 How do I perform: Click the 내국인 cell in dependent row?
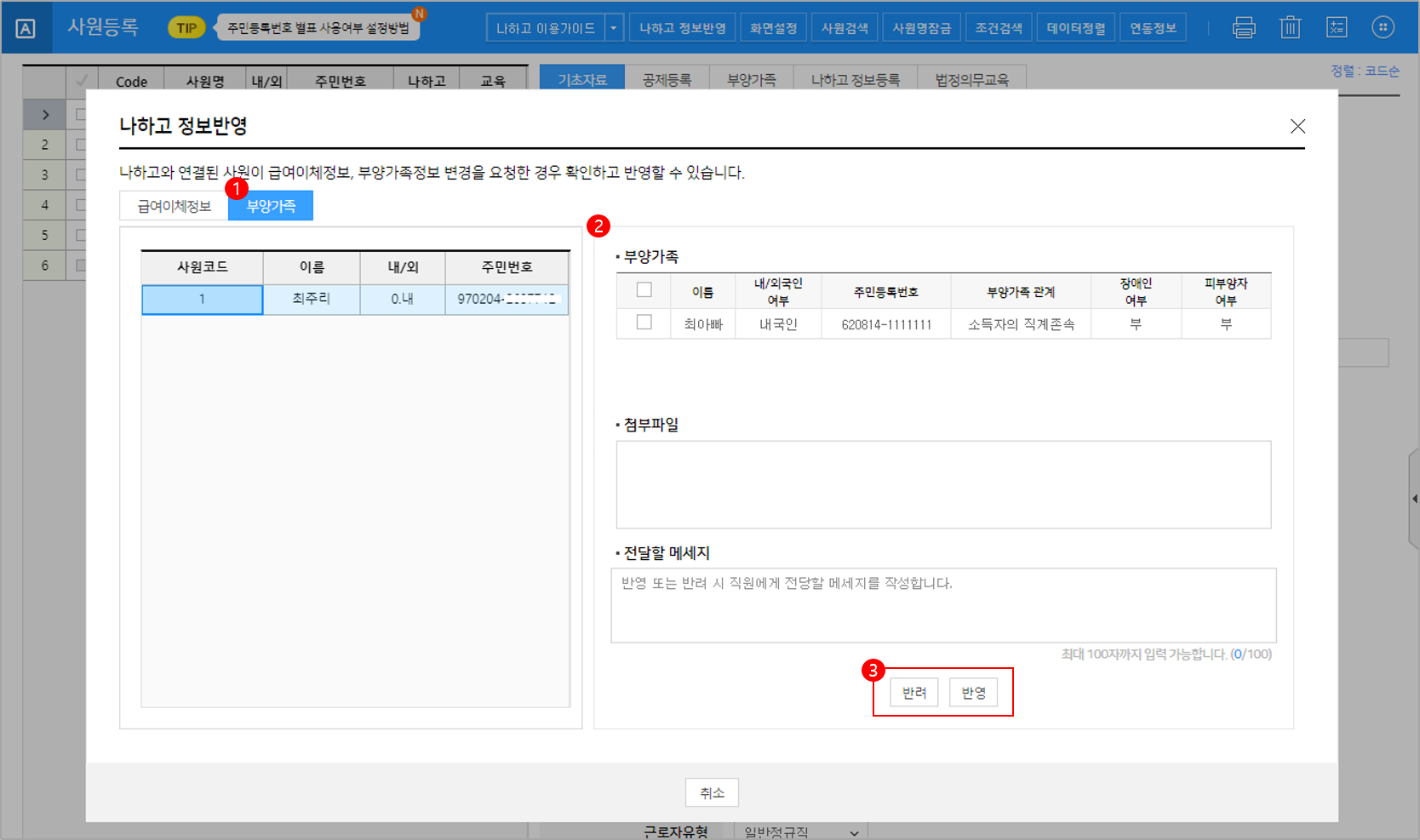778,324
